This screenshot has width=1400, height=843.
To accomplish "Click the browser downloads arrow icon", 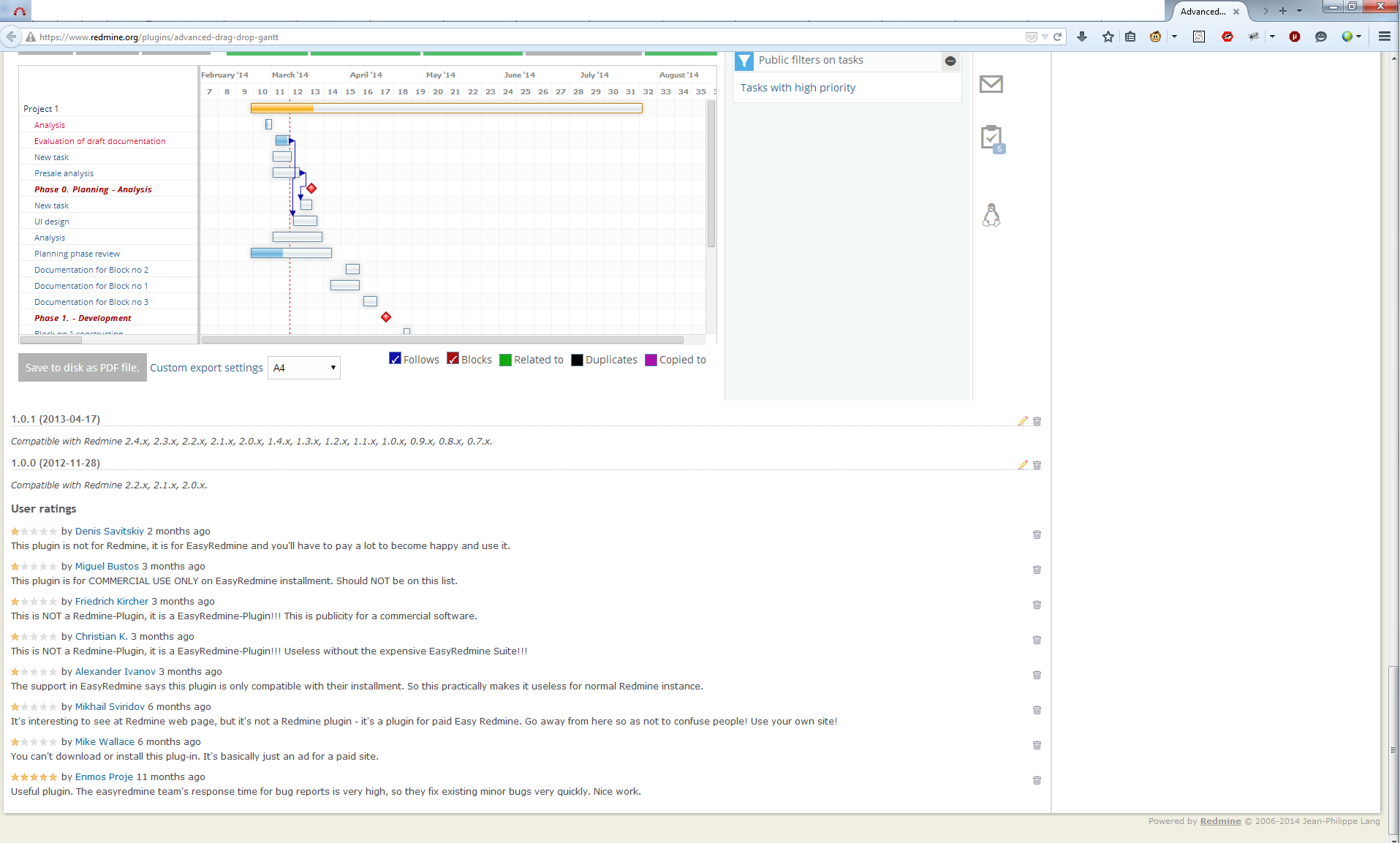I will (1082, 37).
